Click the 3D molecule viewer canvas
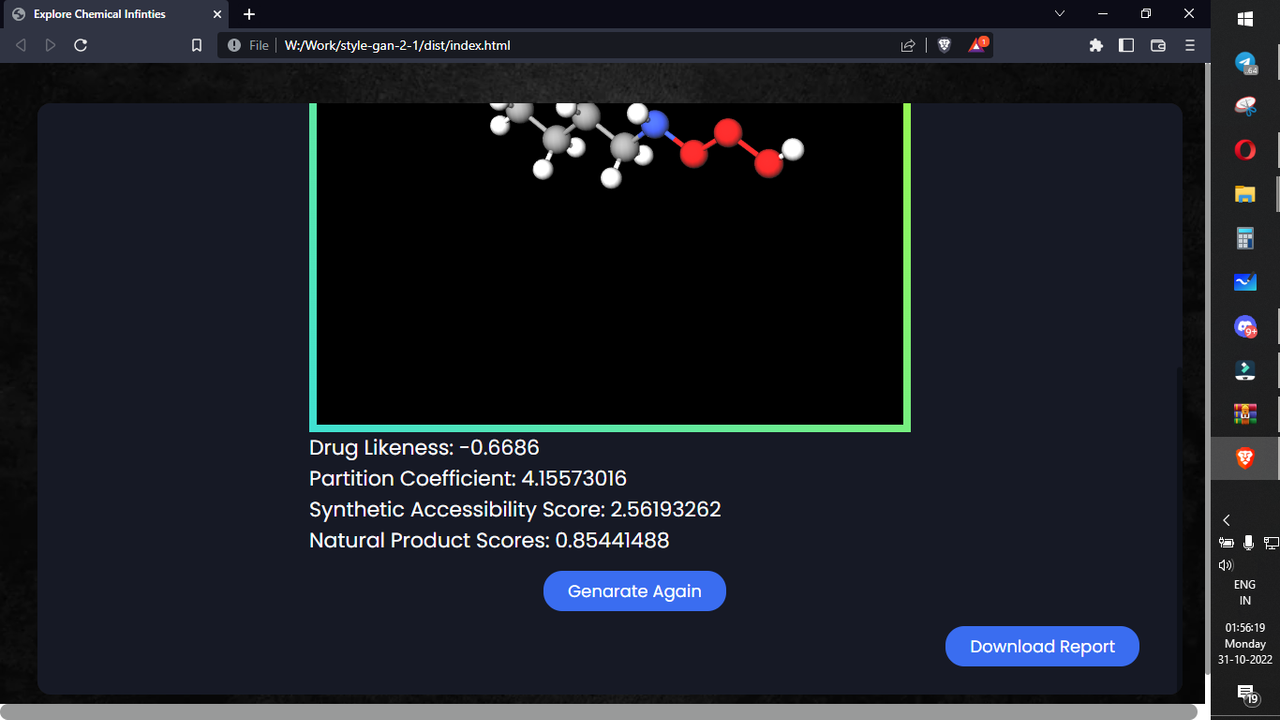Image resolution: width=1280 pixels, height=720 pixels. 610,265
